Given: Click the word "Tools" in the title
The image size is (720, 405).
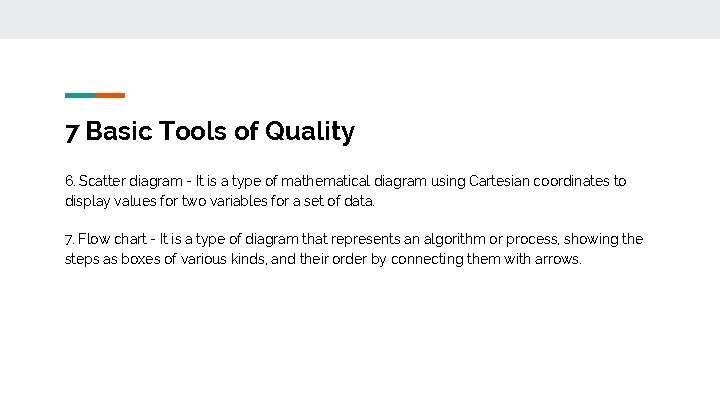Looking at the screenshot, I should click(193, 131).
